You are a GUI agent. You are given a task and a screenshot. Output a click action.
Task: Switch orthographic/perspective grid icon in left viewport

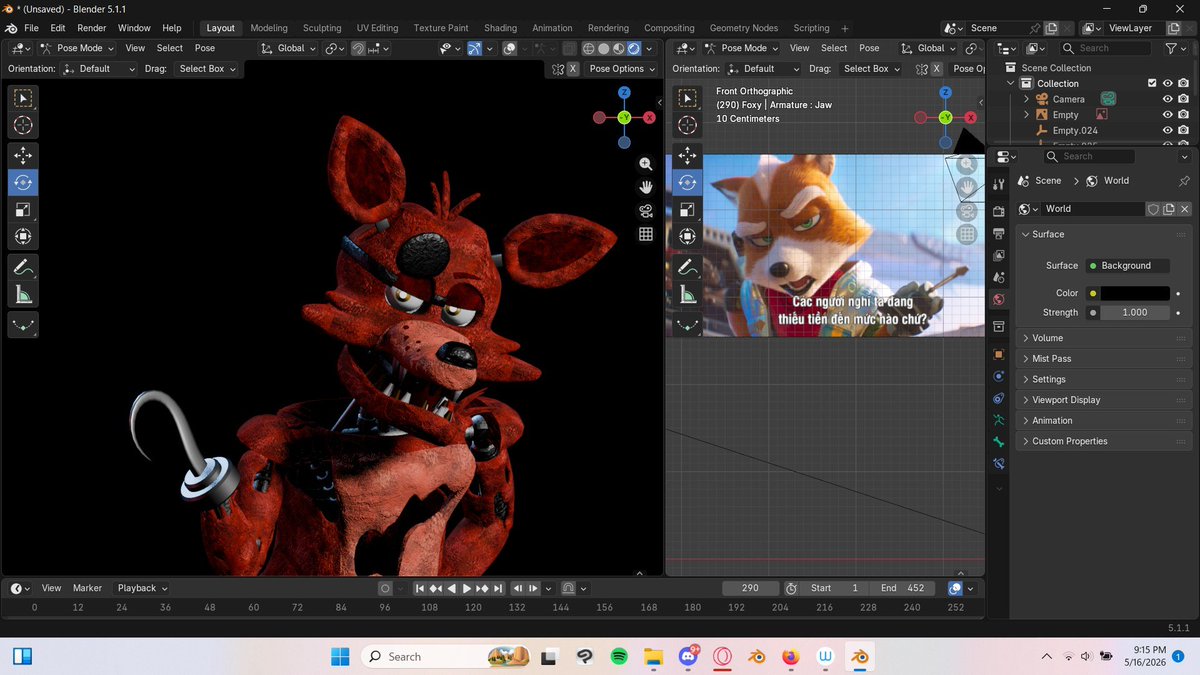point(646,234)
